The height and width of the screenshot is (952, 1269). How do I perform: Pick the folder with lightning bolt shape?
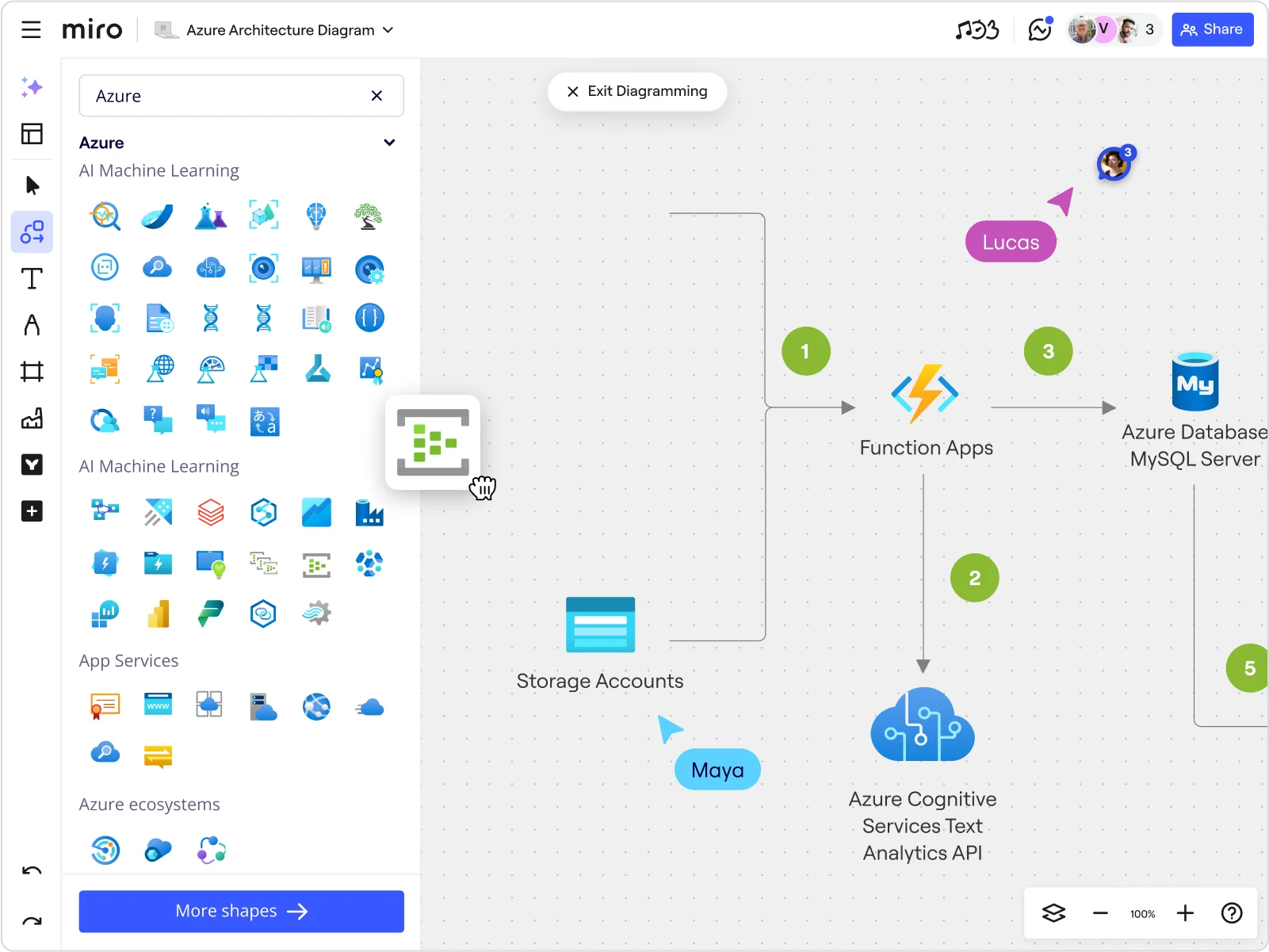tap(159, 564)
